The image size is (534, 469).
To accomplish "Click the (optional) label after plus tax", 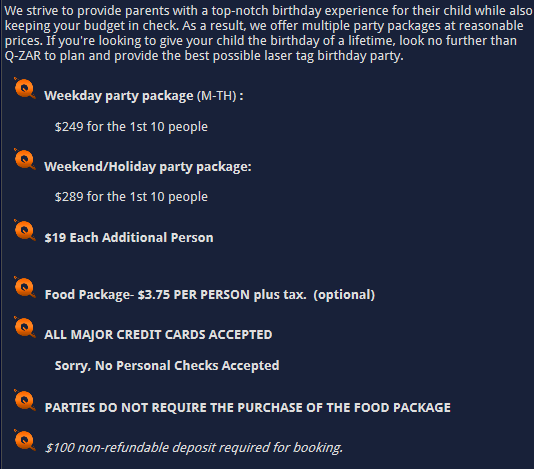I will tap(344, 295).
